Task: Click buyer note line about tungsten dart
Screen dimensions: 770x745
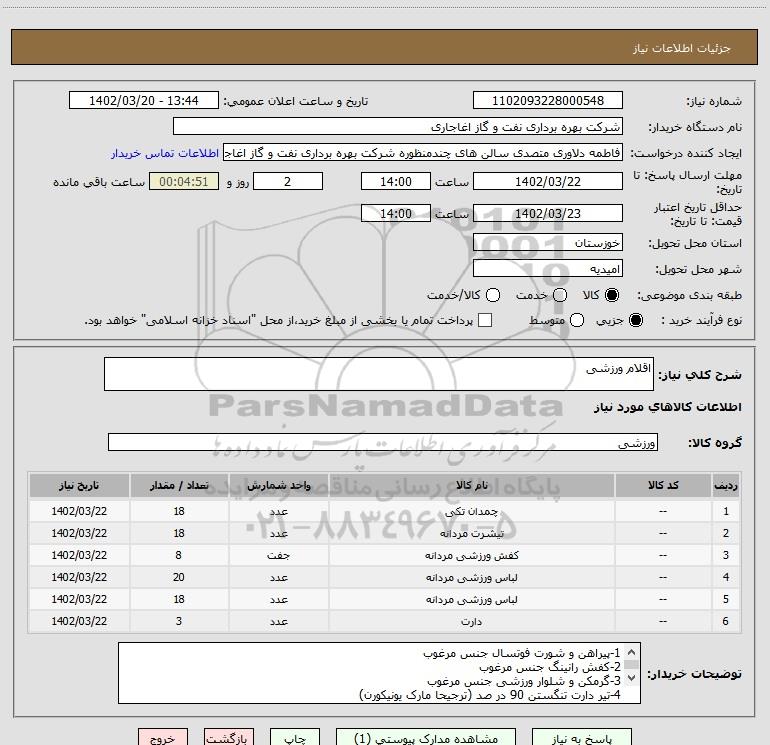Action: (490, 695)
